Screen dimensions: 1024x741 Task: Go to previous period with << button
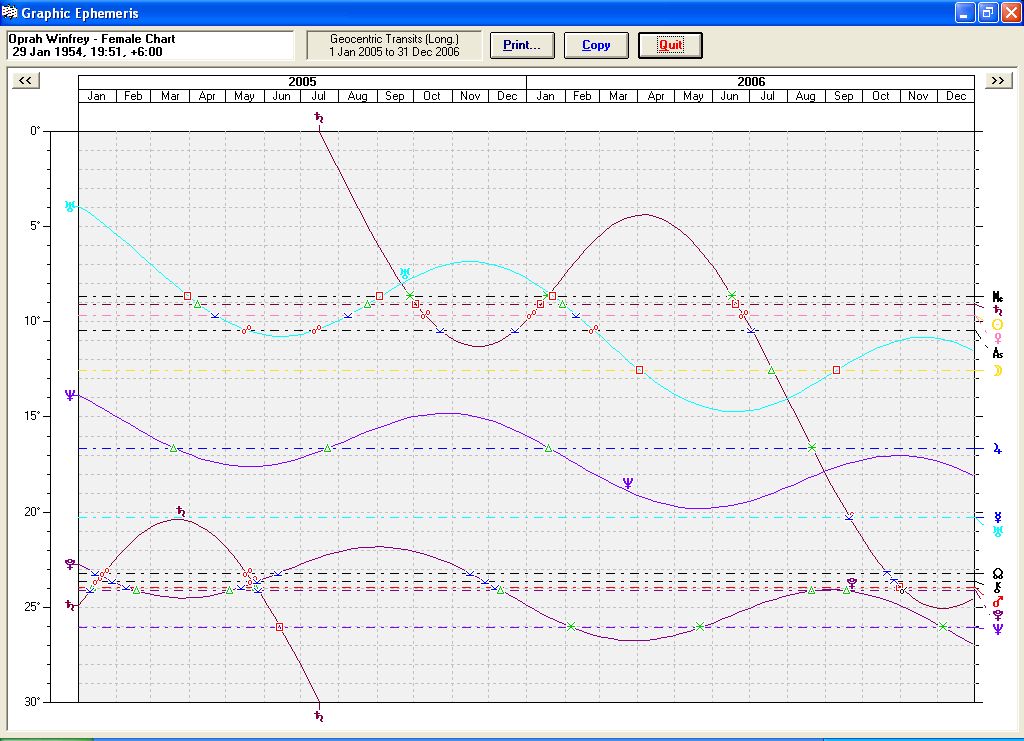(26, 81)
